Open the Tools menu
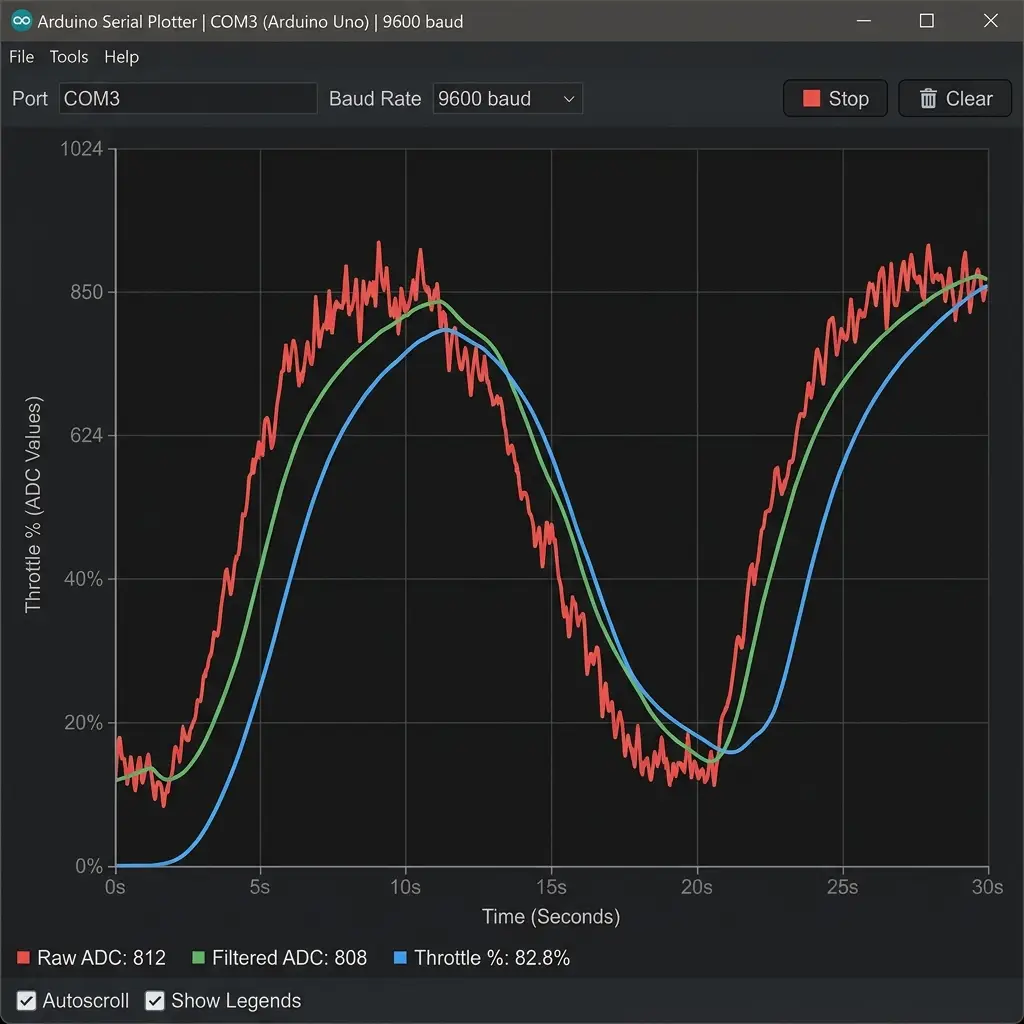 (69, 57)
